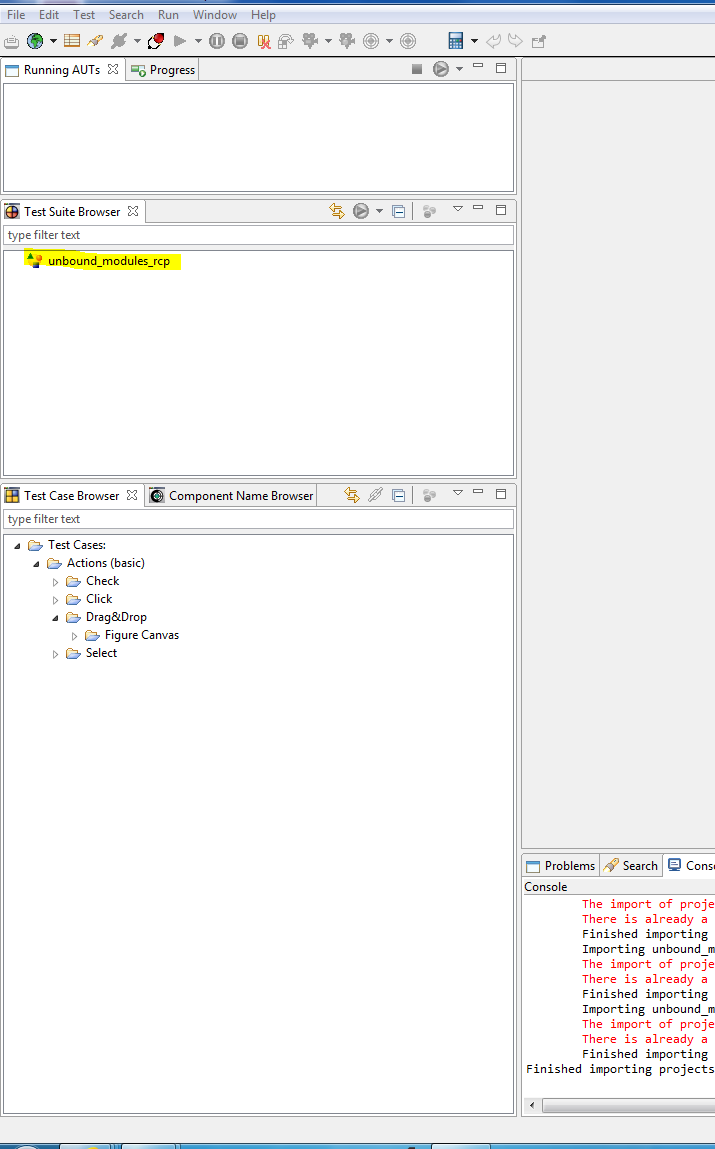Open view menu triangle in Test Case Browser
Image resolution: width=715 pixels, height=1149 pixels.
click(458, 493)
